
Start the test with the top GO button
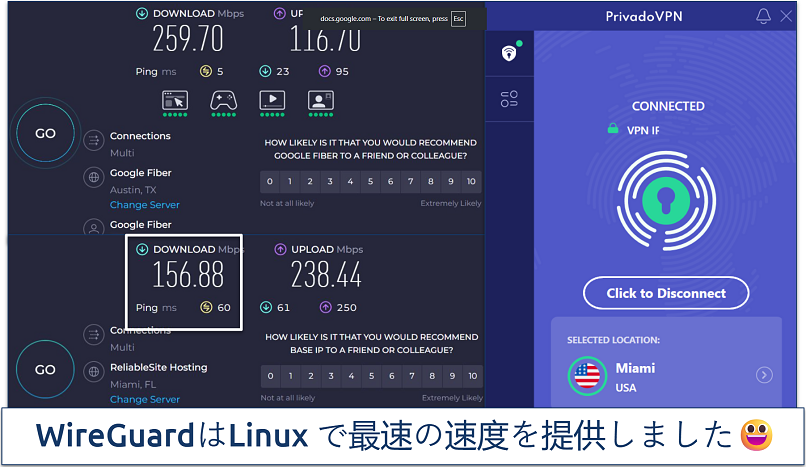(45, 134)
